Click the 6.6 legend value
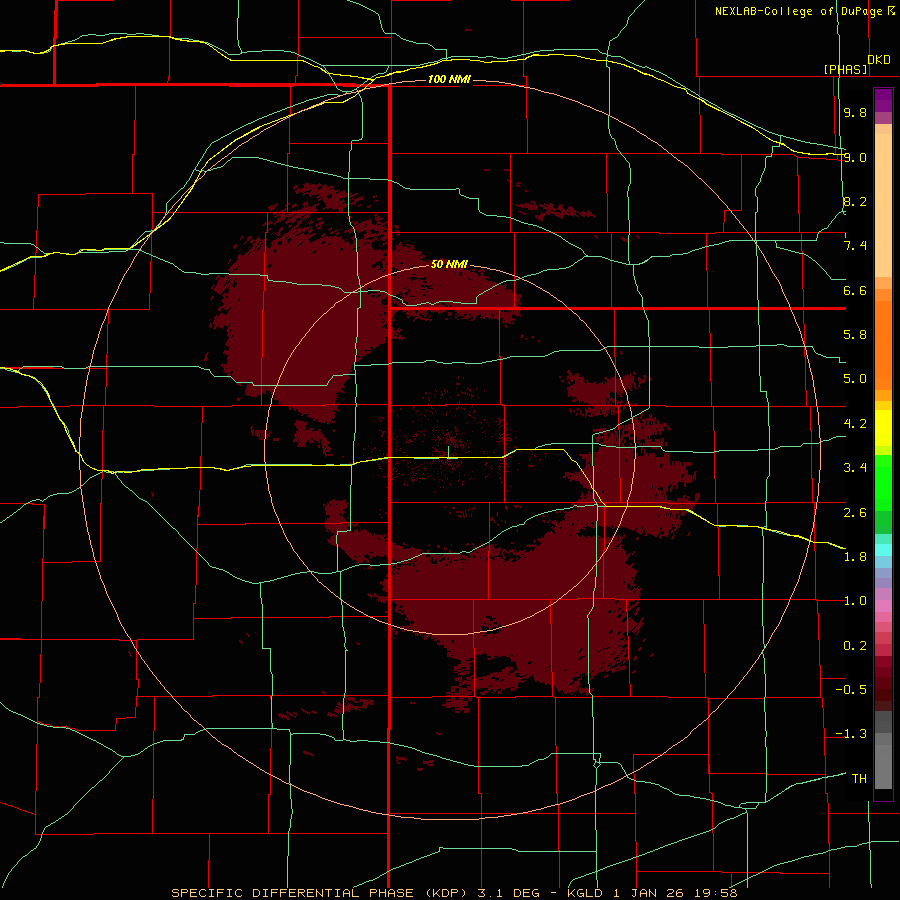Image resolution: width=900 pixels, height=900 pixels. 855,290
